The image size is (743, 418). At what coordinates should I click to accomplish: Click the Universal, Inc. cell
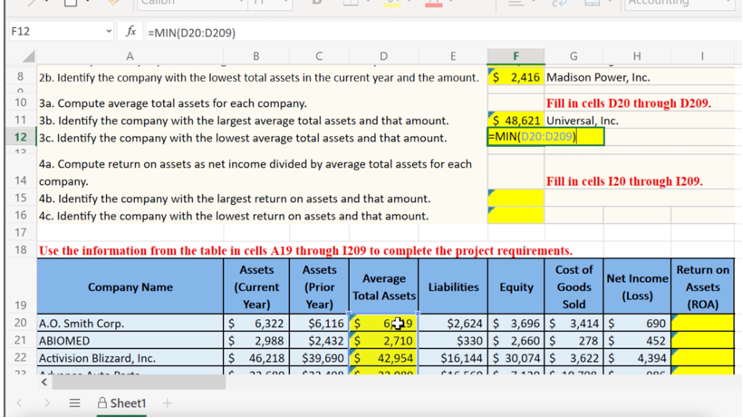582,120
